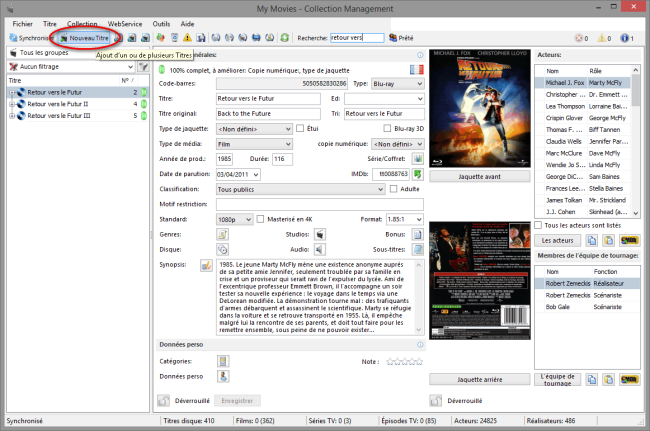Open the Bonus features icon
The image size is (650, 431).
coord(417,235)
